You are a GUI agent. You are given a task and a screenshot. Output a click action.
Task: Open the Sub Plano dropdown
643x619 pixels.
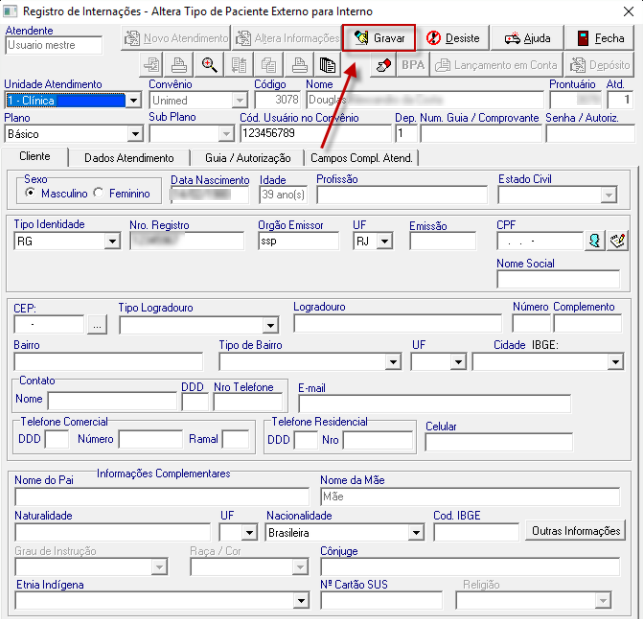pyautogui.click(x=226, y=134)
